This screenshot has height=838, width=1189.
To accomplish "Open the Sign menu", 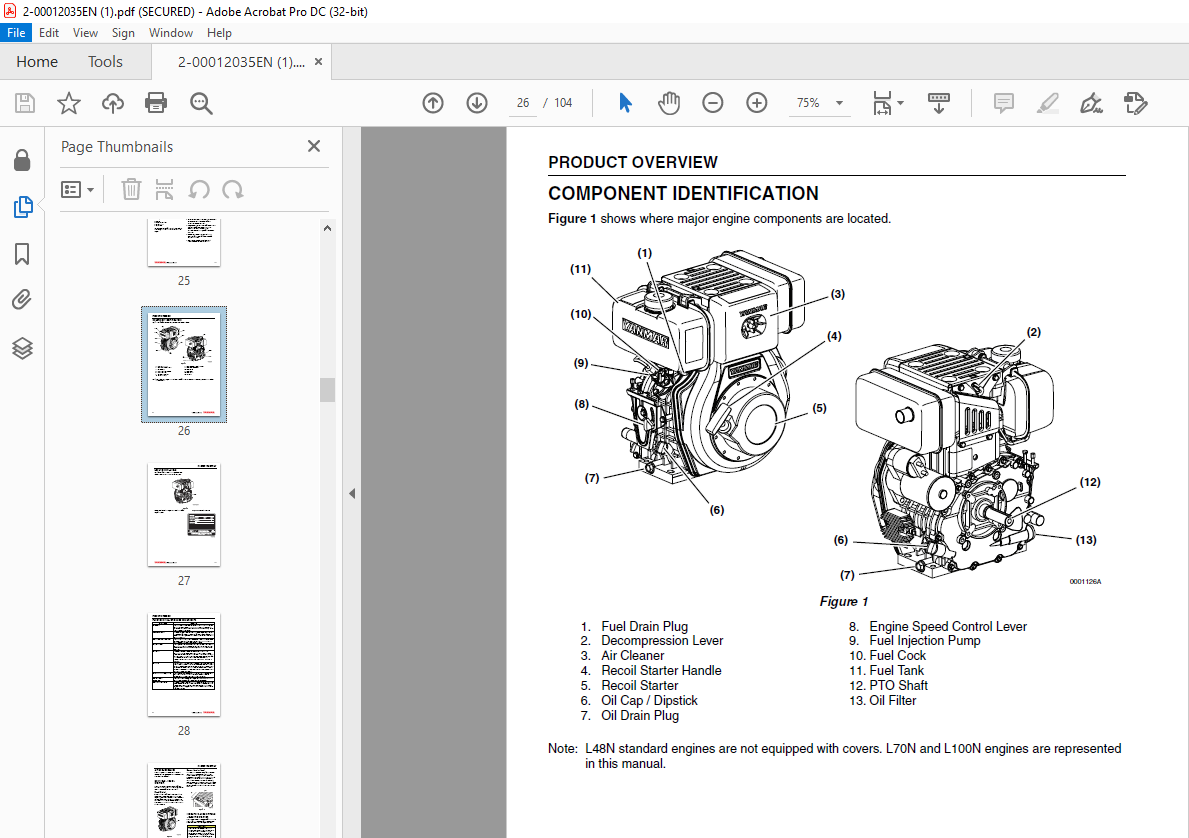I will click(x=123, y=33).
